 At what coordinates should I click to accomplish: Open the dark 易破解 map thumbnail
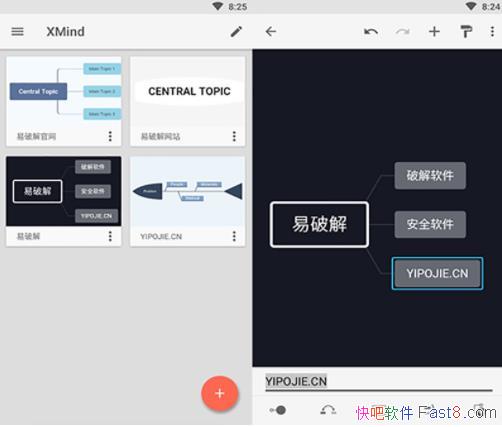tap(64, 191)
